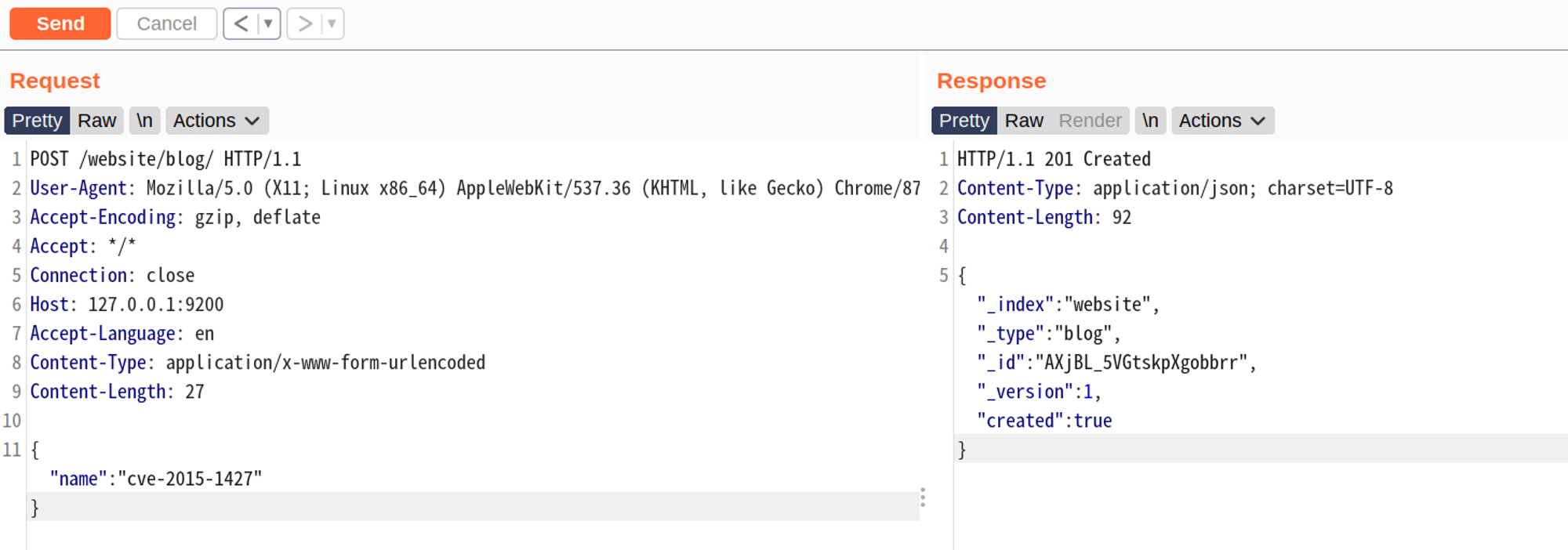This screenshot has width=1568, height=550.
Task: Click the Response panel heading
Action: click(x=991, y=81)
